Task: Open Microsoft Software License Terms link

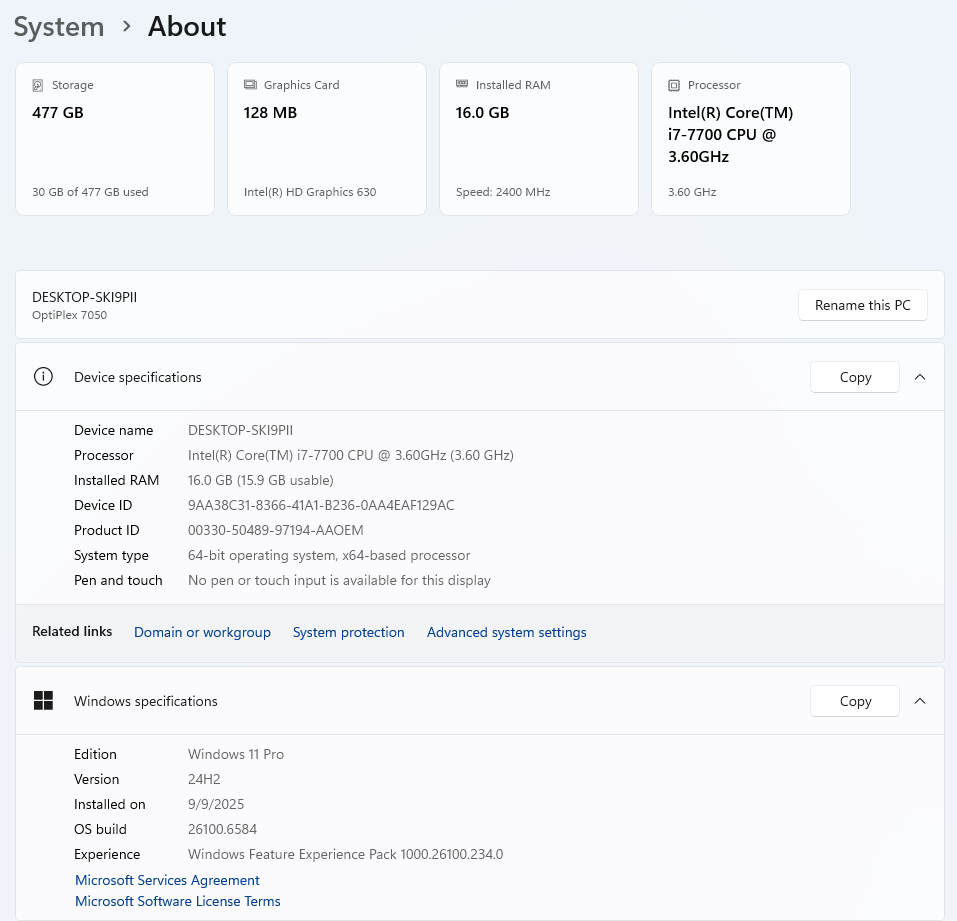Action: coord(178,901)
